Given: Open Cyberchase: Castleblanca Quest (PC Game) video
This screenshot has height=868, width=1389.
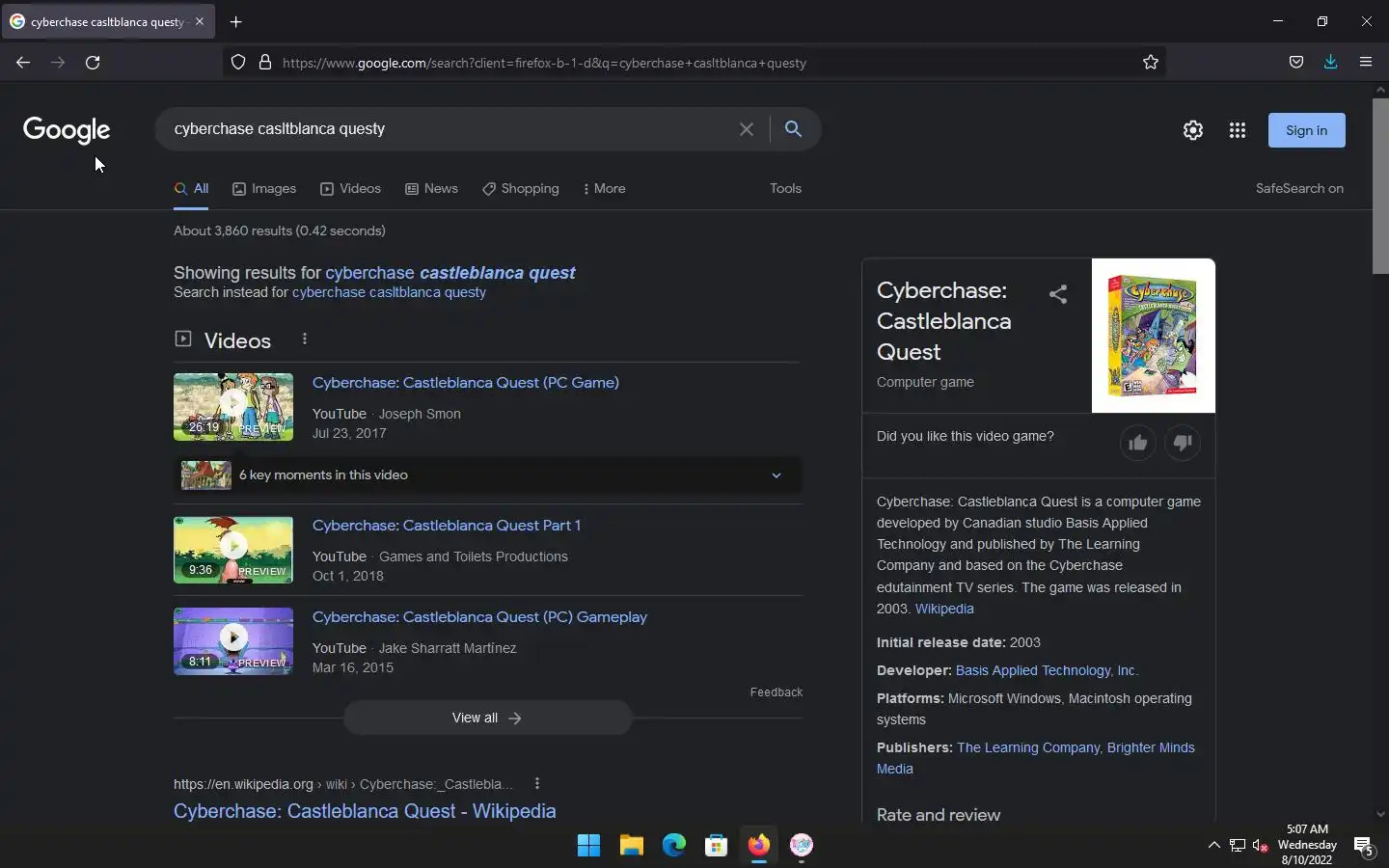Looking at the screenshot, I should [x=466, y=383].
